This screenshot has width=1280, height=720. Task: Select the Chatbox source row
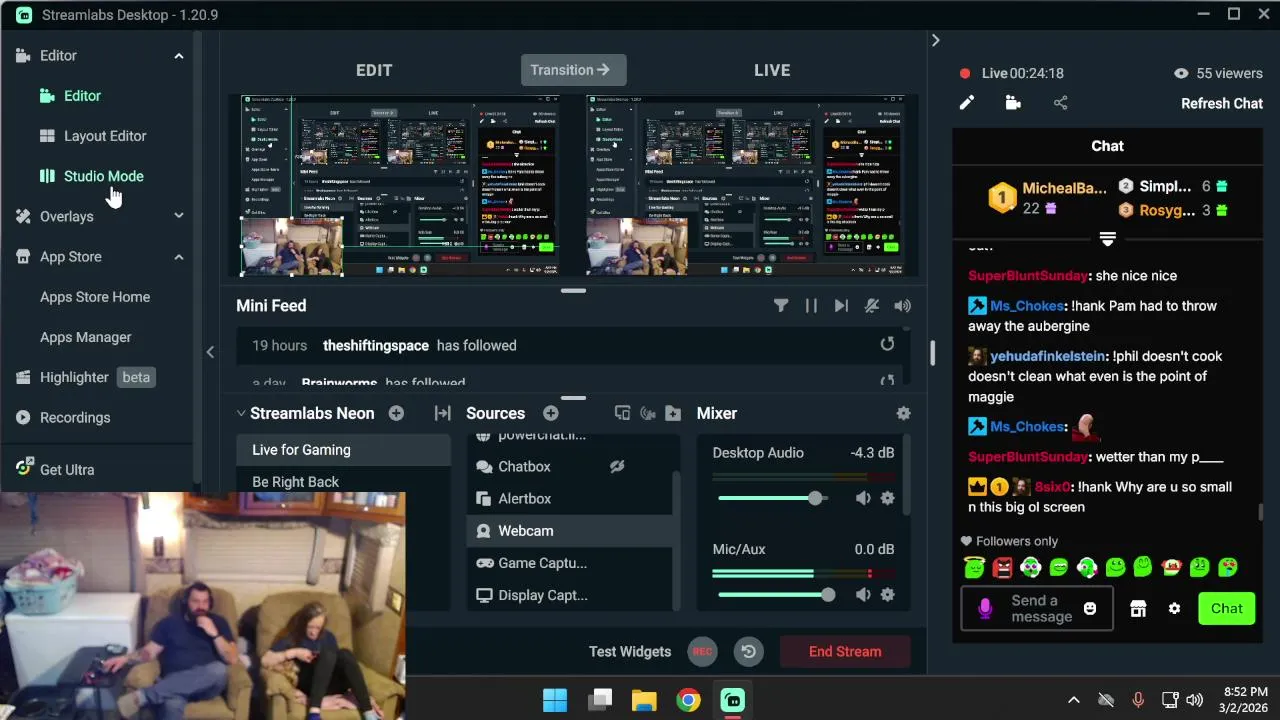point(570,467)
